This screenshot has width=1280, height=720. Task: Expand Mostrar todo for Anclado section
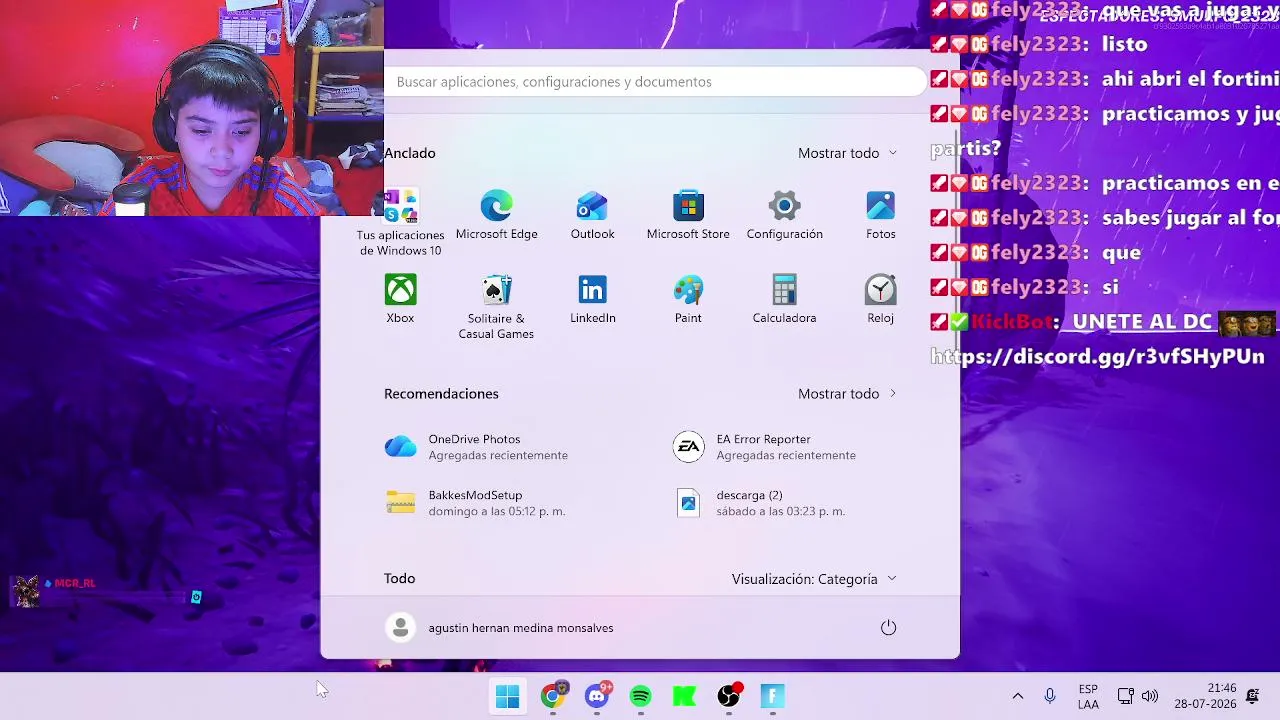tap(847, 153)
